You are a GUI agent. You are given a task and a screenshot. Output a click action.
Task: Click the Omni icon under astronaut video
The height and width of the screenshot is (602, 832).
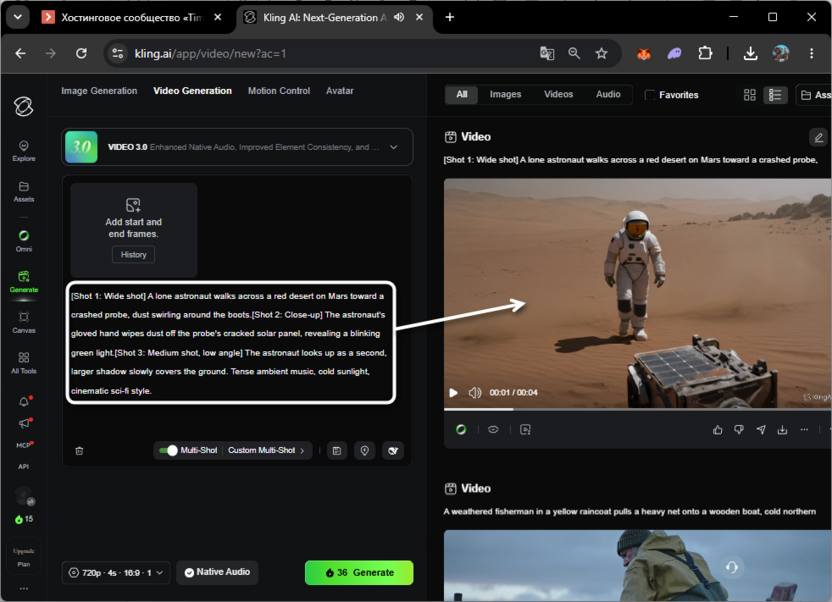click(x=461, y=430)
